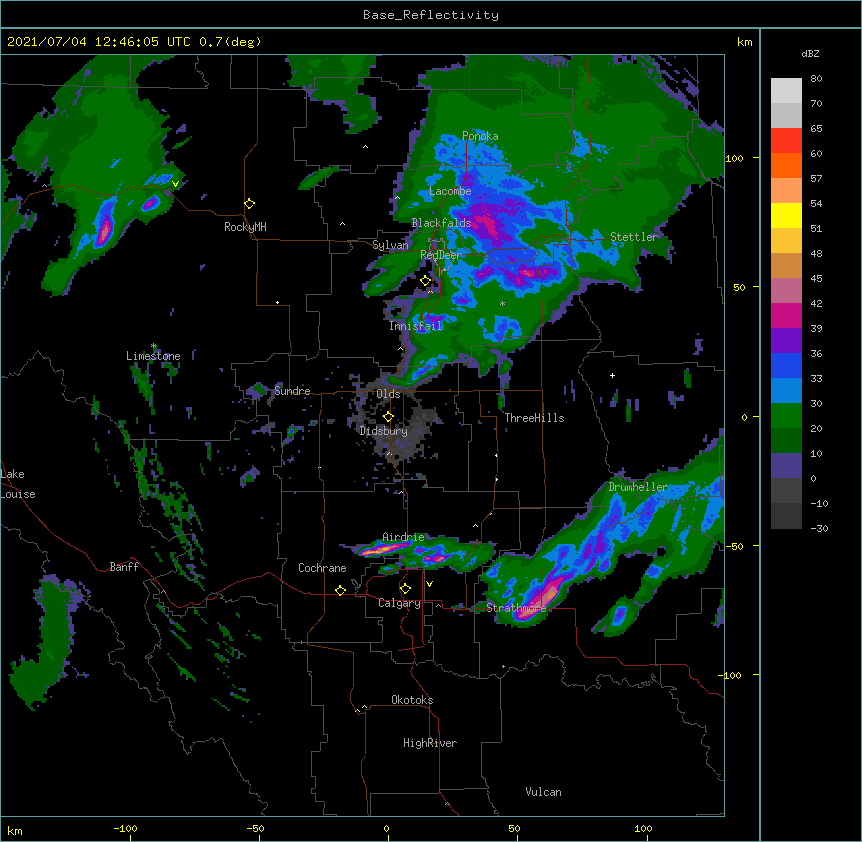Click the green 30-20 dBZ legend swatch
This screenshot has height=842, width=862.
click(x=786, y=416)
